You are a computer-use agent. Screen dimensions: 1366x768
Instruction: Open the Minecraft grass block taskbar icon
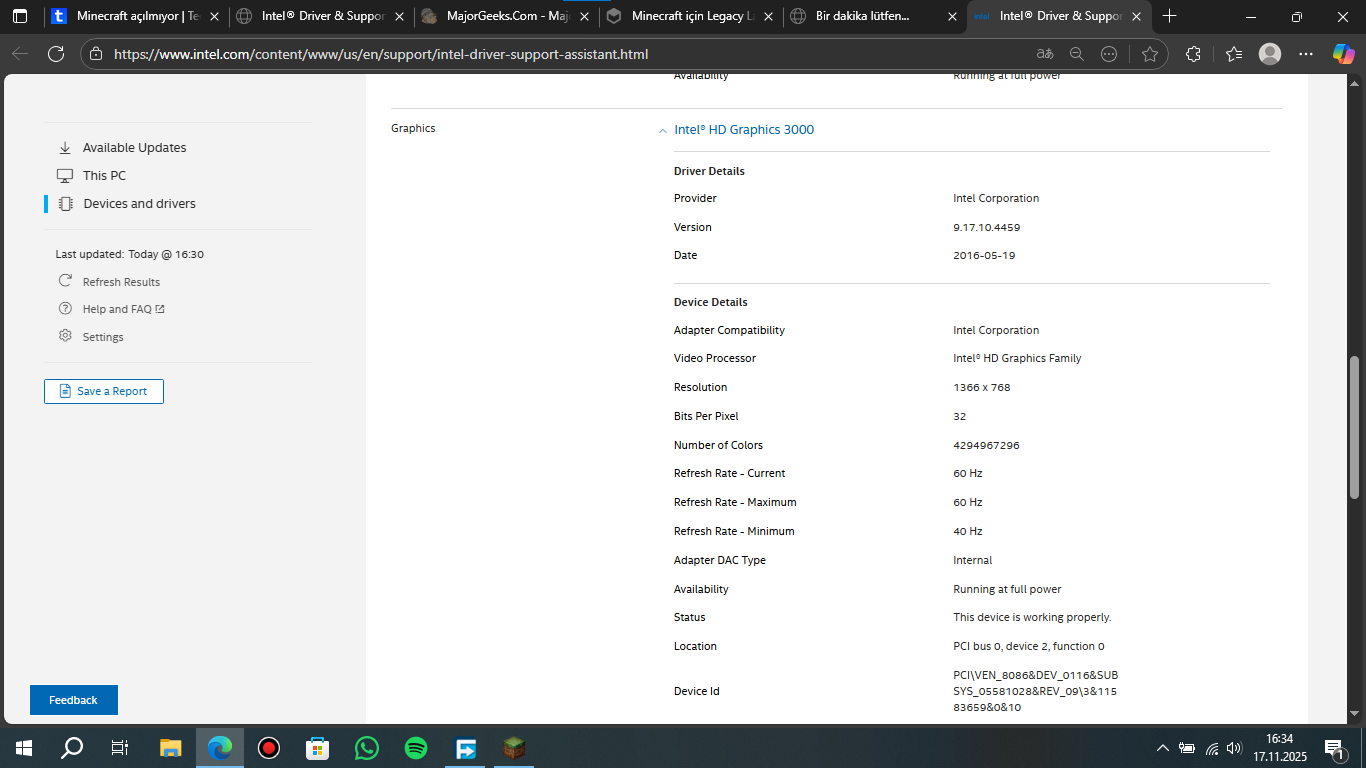tap(514, 748)
